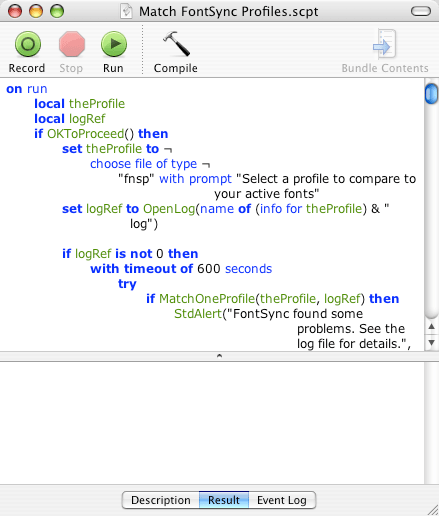Viewport: 439px width, 516px height.
Task: Minimize window with yellow title bar button
Action: pos(36,11)
